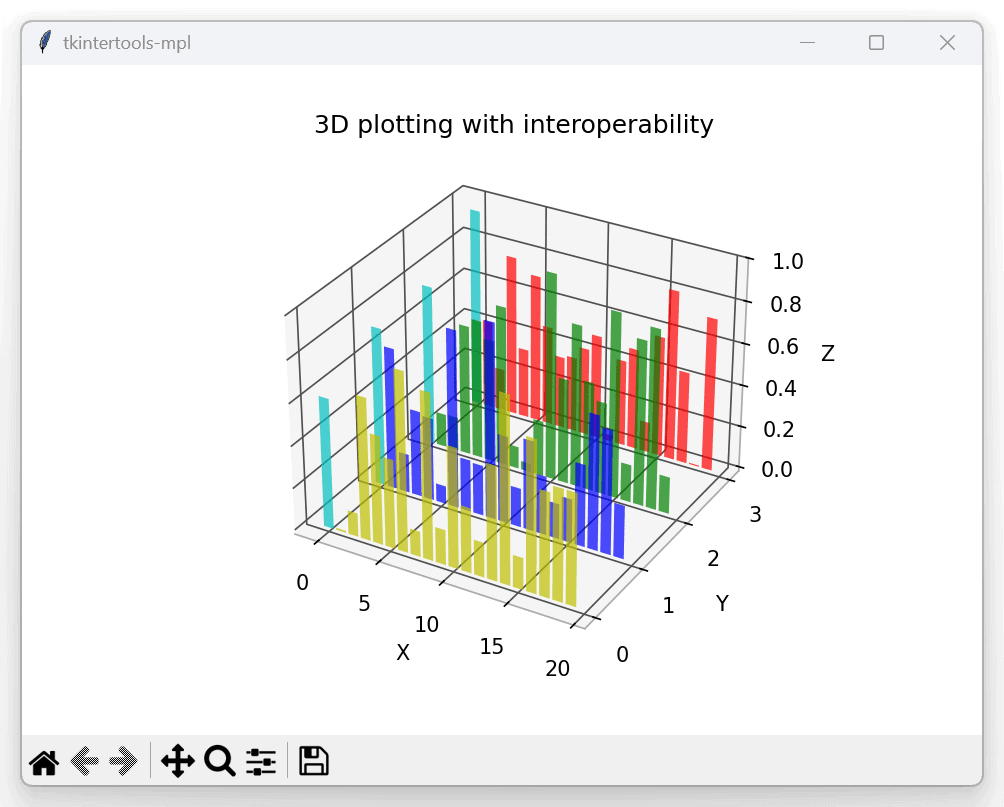Click the X axis label
Image resolution: width=1004 pixels, height=807 pixels.
pyautogui.click(x=403, y=652)
